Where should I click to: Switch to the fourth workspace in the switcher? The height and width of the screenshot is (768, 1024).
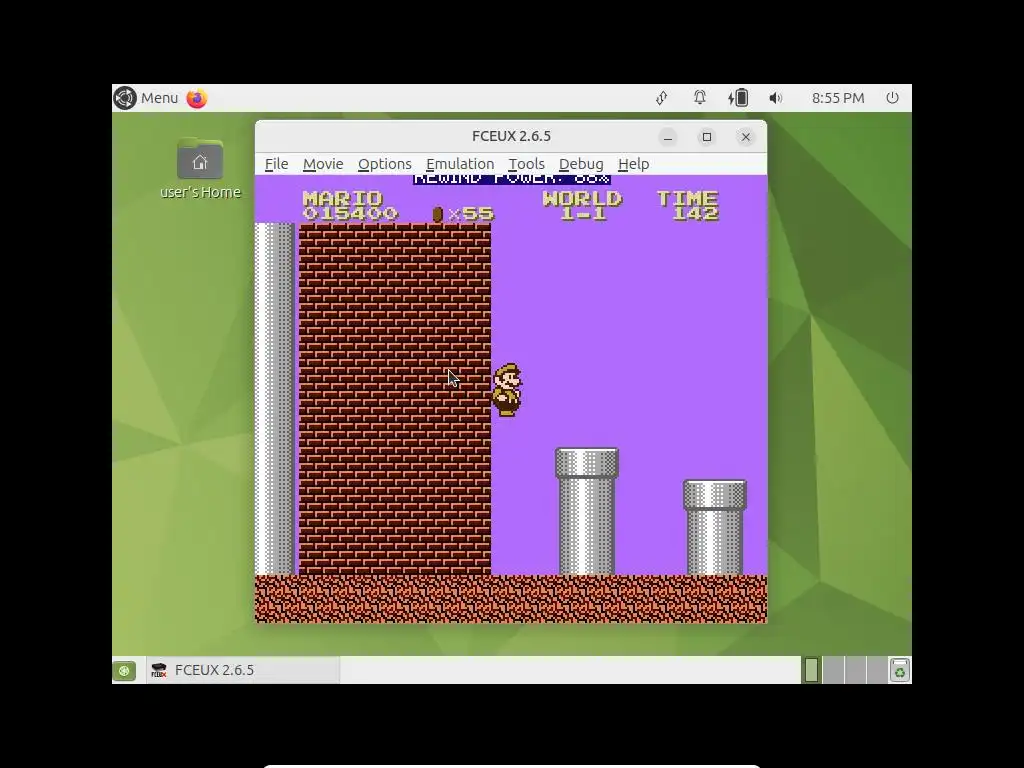[876, 670]
